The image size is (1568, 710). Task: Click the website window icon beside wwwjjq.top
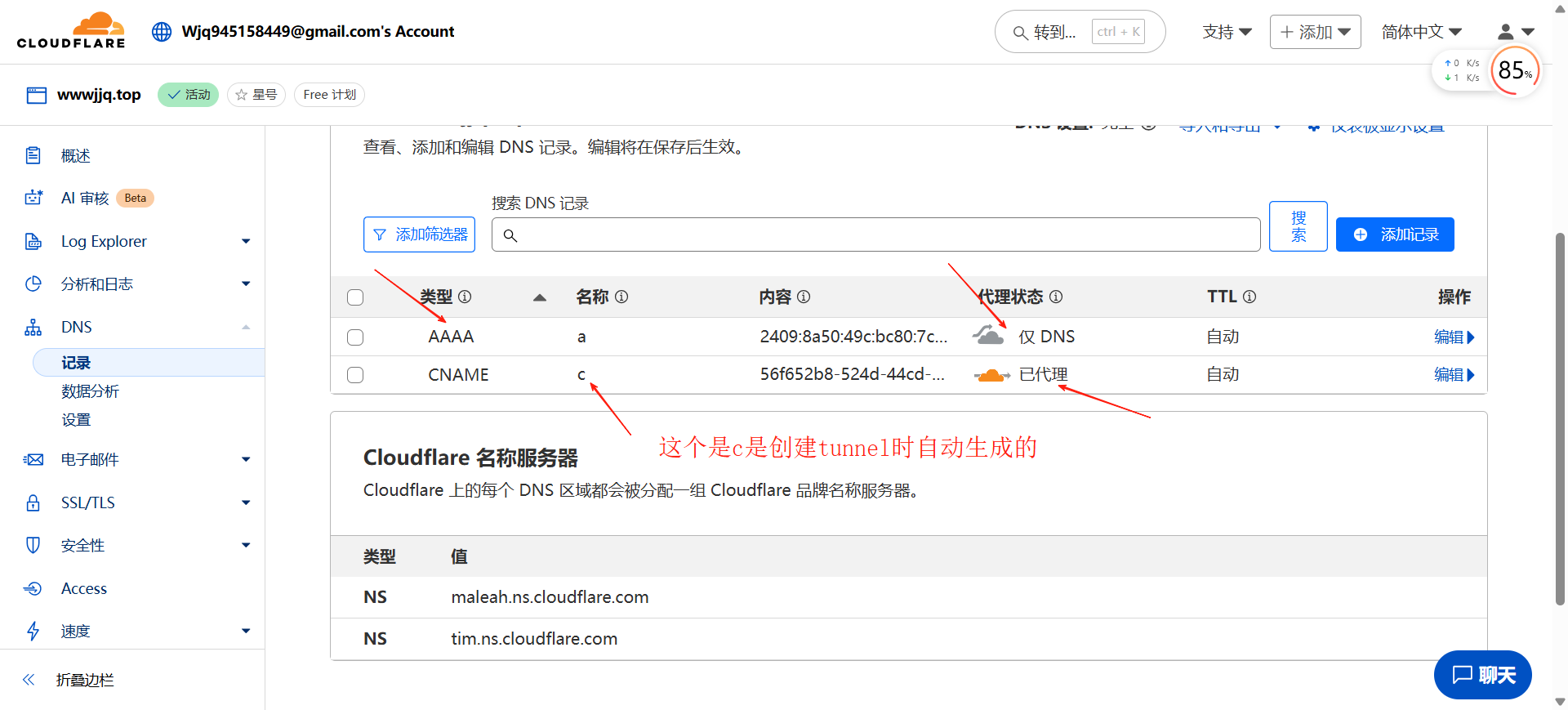[37, 95]
